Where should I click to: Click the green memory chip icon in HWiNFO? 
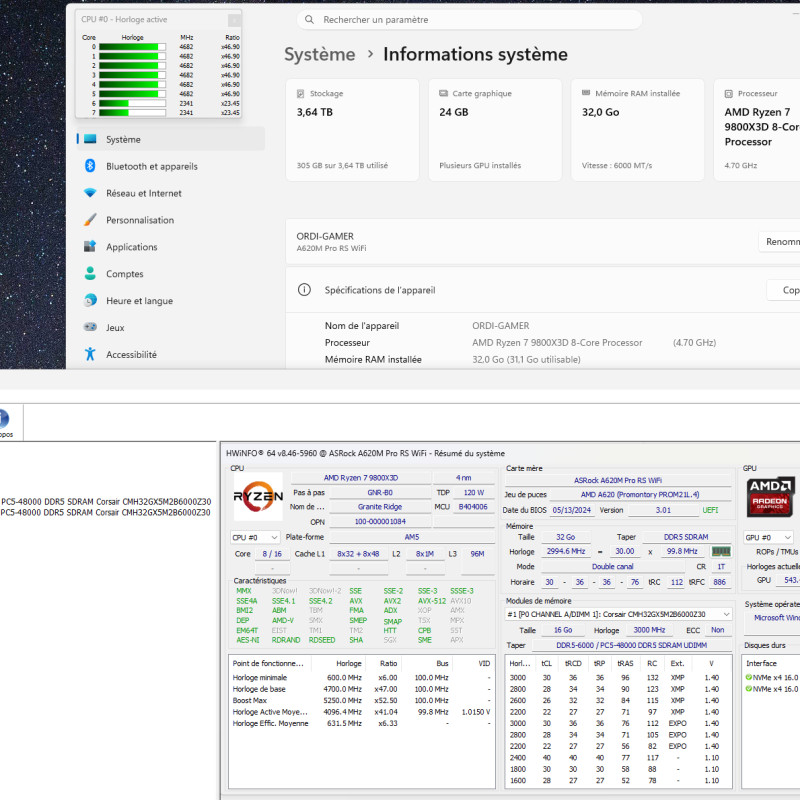tap(720, 551)
